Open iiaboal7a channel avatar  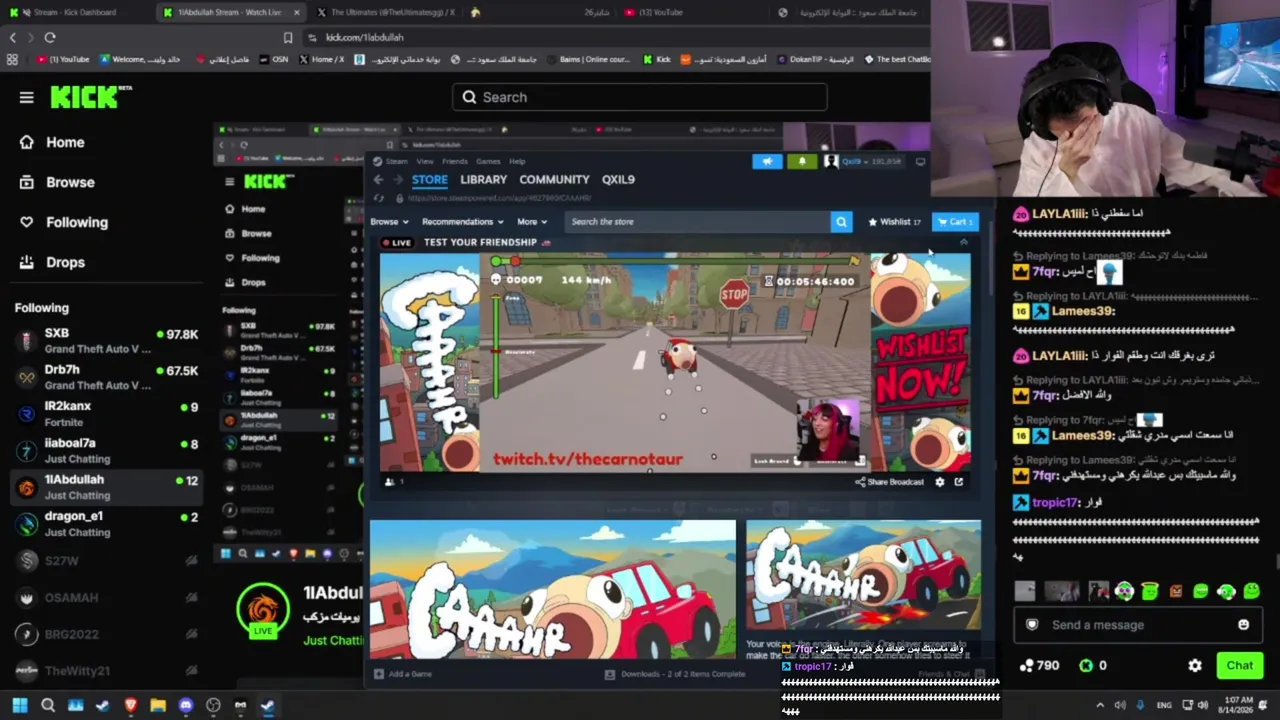[x=27, y=451]
